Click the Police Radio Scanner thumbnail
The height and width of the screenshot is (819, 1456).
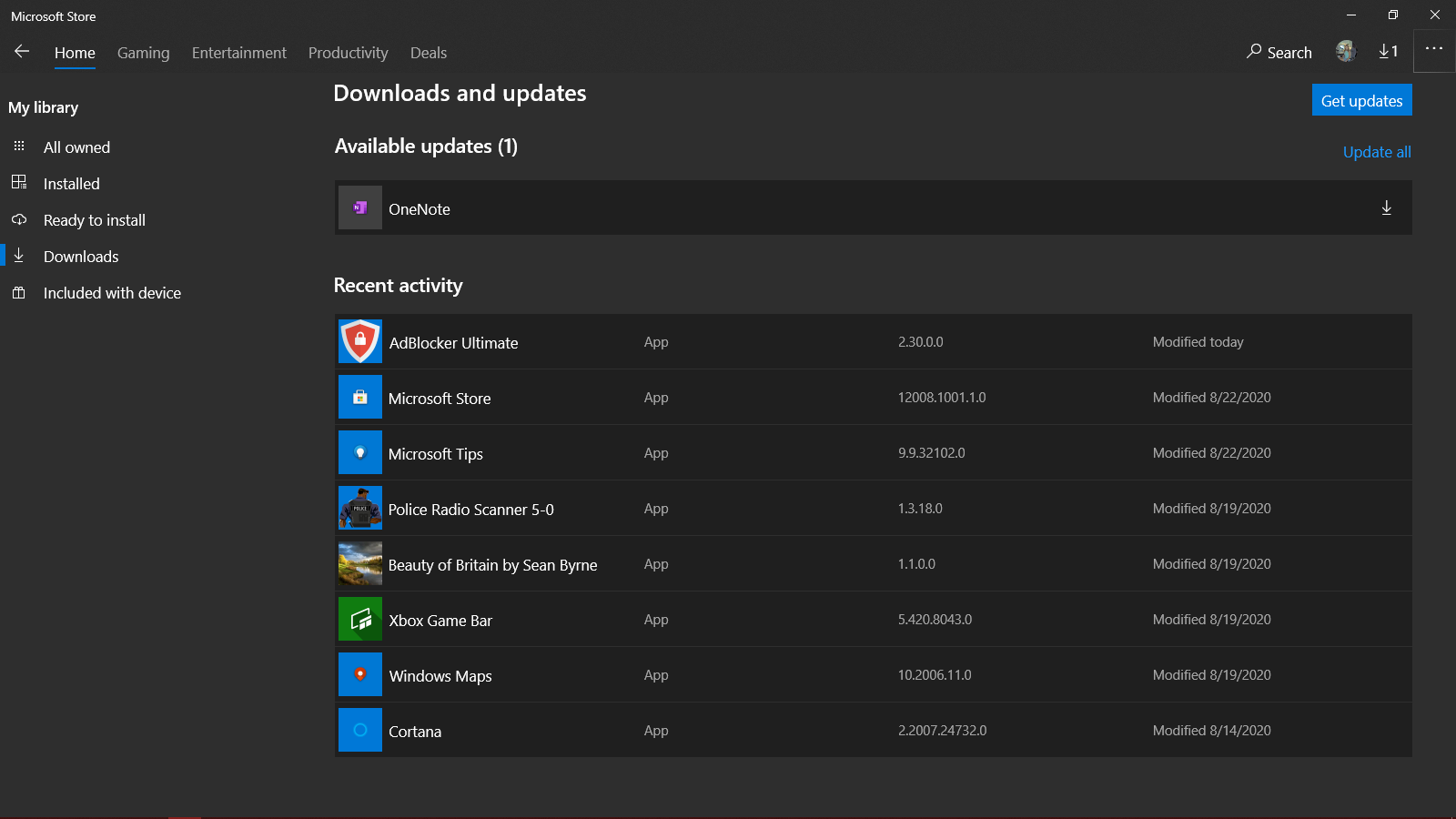pos(360,509)
